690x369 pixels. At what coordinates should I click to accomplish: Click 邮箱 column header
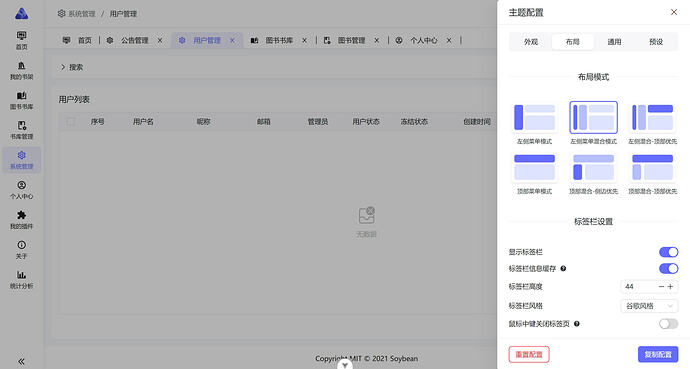(264, 121)
